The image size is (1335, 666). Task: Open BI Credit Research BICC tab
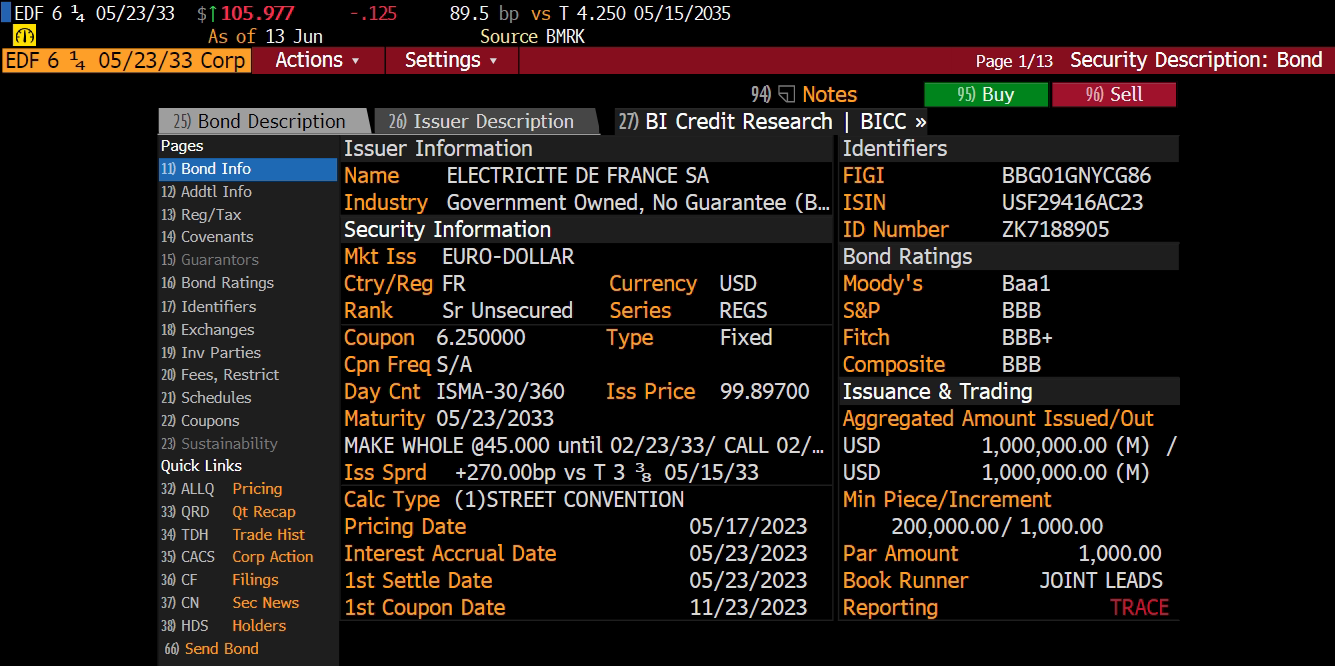pyautogui.click(x=773, y=122)
